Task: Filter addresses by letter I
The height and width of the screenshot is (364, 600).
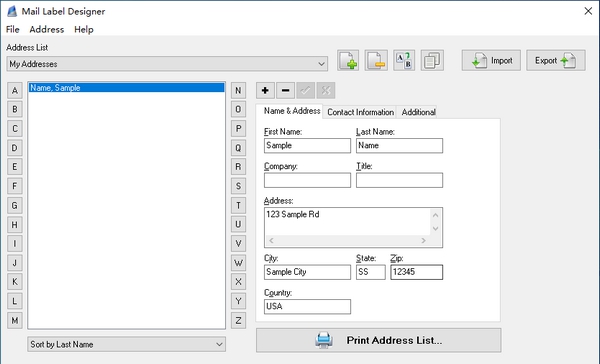Action: [15, 243]
